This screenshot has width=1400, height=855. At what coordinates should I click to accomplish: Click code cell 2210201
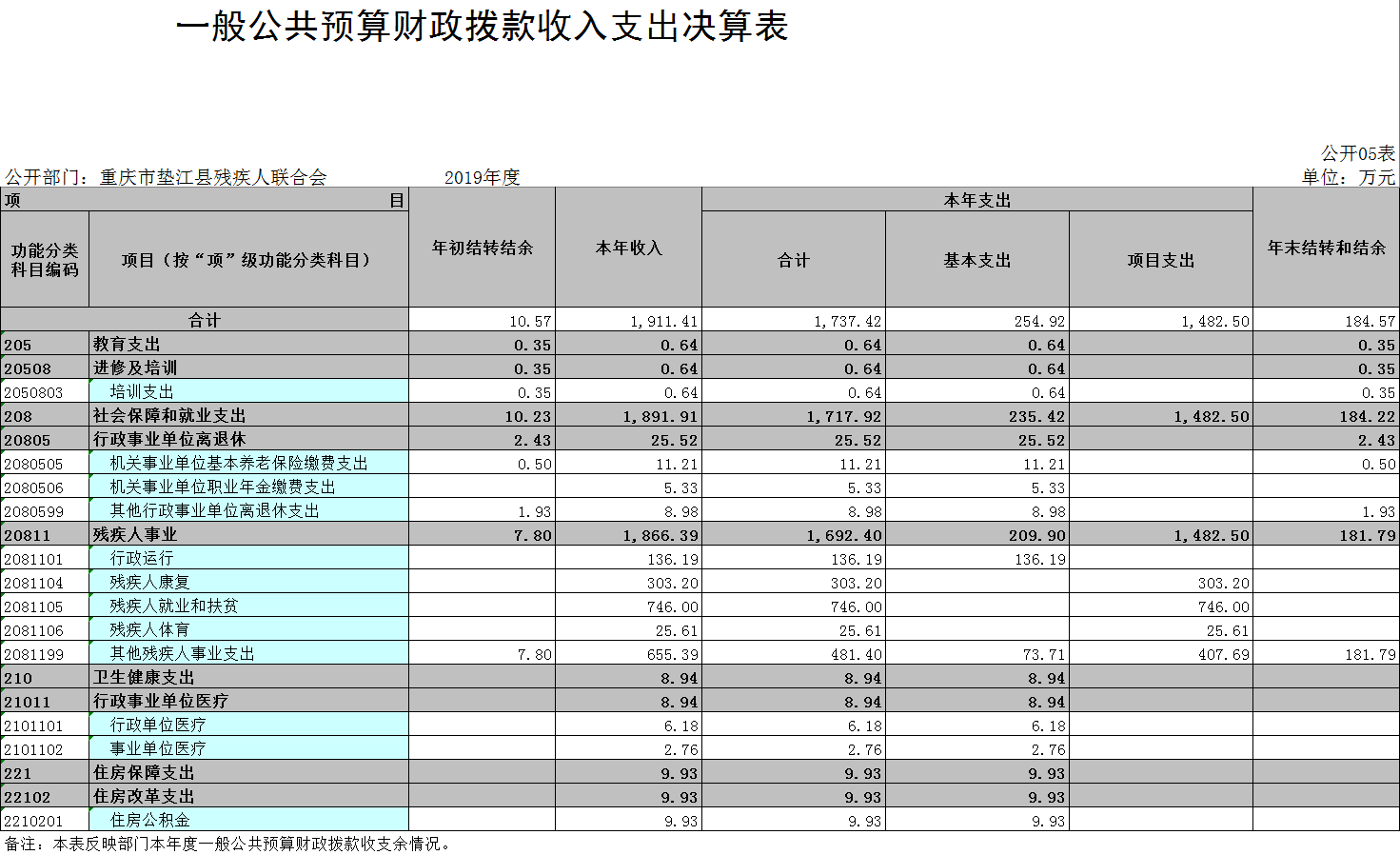[x=45, y=820]
